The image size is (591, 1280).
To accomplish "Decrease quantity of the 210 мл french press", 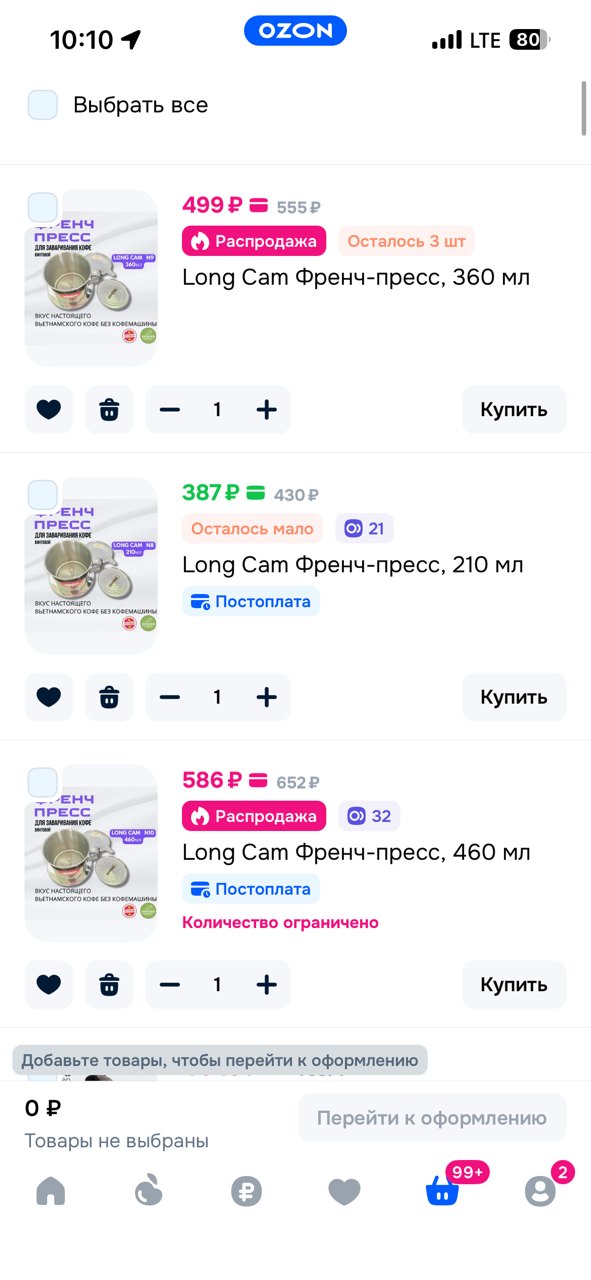I will coord(170,697).
